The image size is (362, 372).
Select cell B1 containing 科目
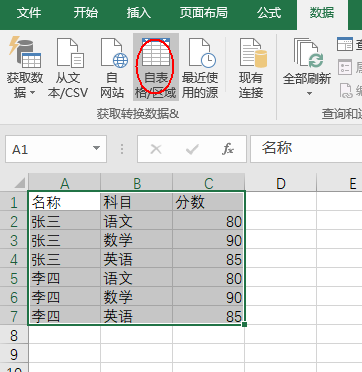click(x=137, y=201)
